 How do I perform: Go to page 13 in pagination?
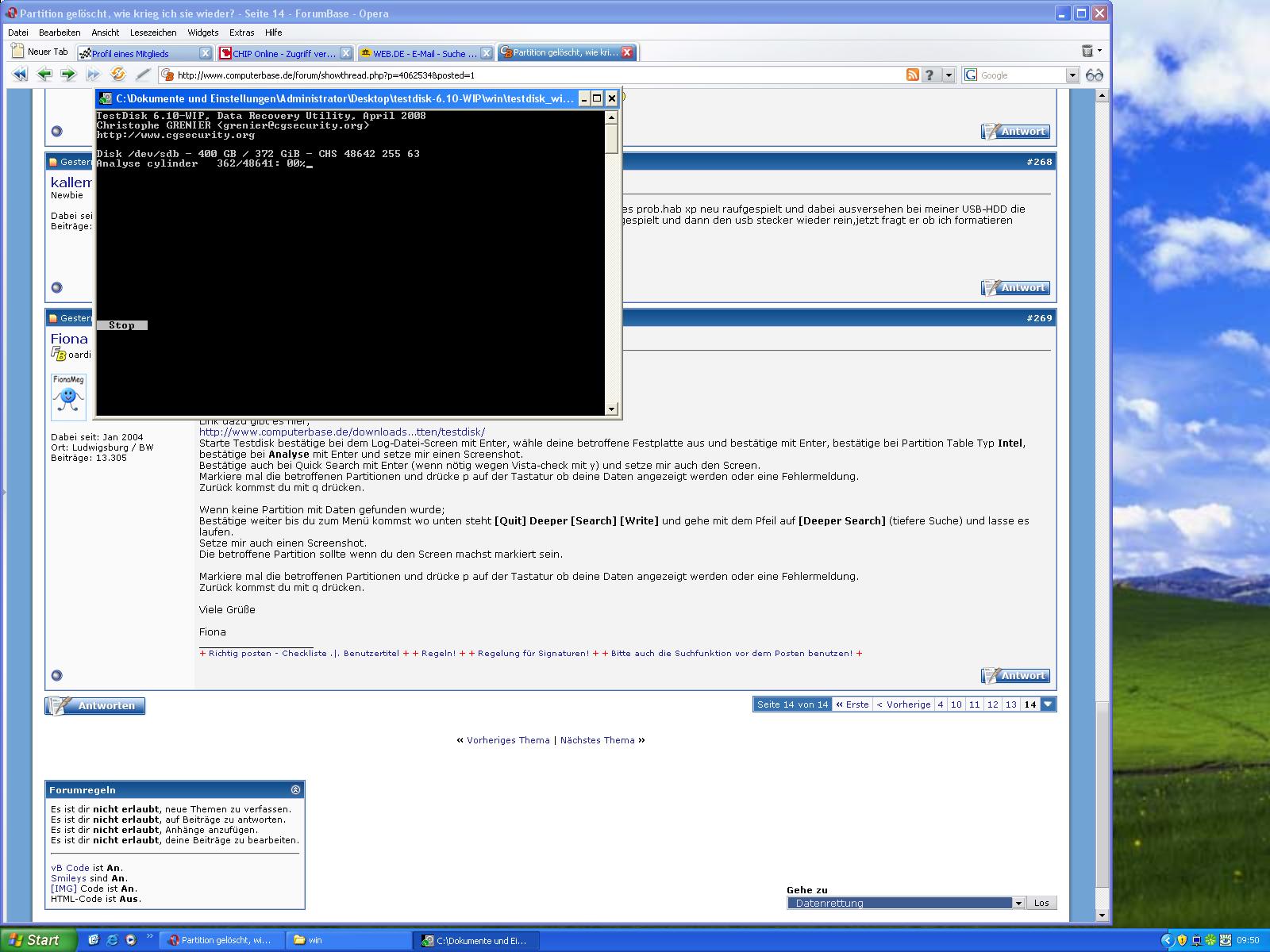point(1010,704)
